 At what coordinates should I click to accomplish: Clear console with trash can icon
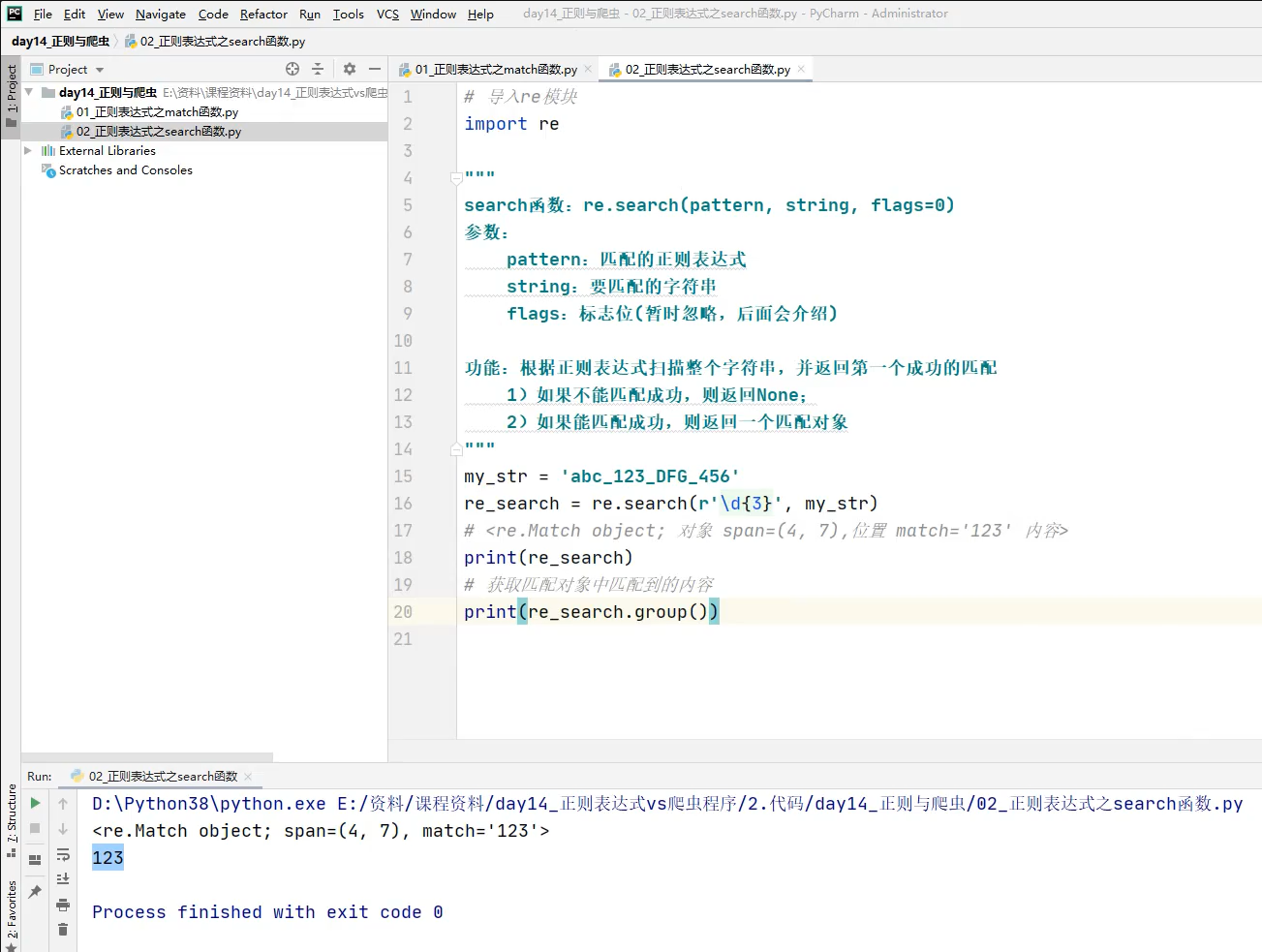pos(63,930)
